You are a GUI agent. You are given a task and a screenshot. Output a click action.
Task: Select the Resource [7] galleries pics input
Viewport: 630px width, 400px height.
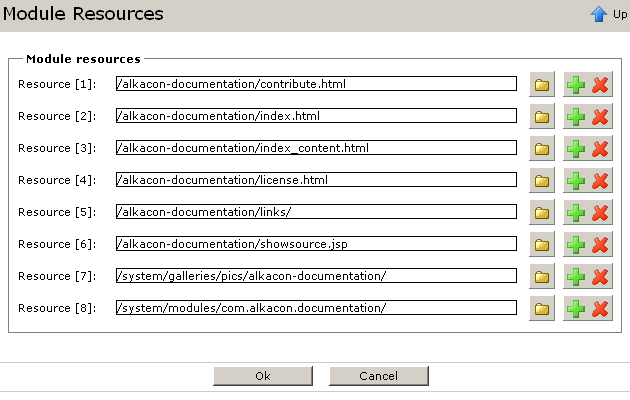(316, 276)
